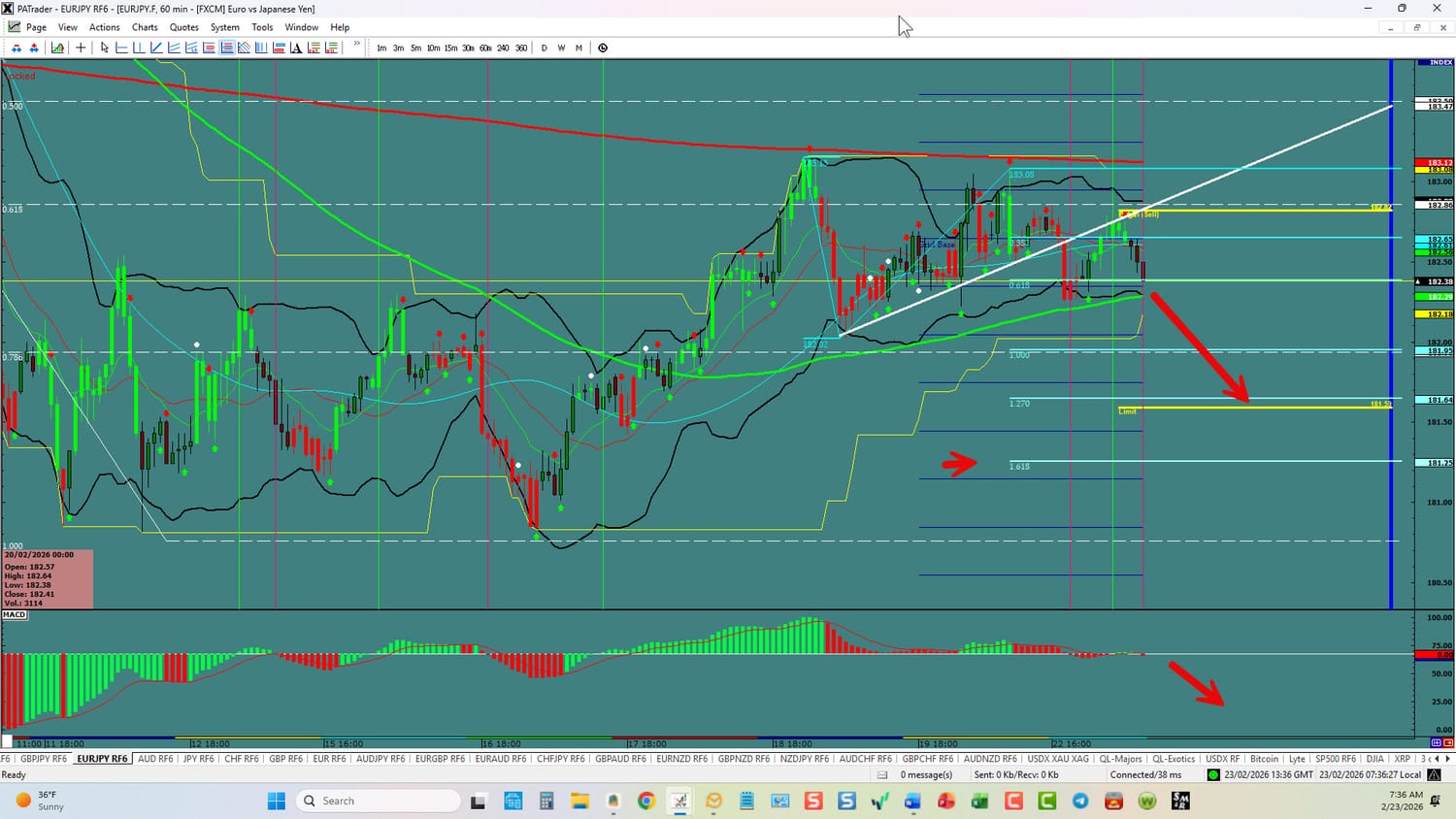Activate the crosshair cursor tool
This screenshot has width=1456, height=819.
tap(81, 48)
